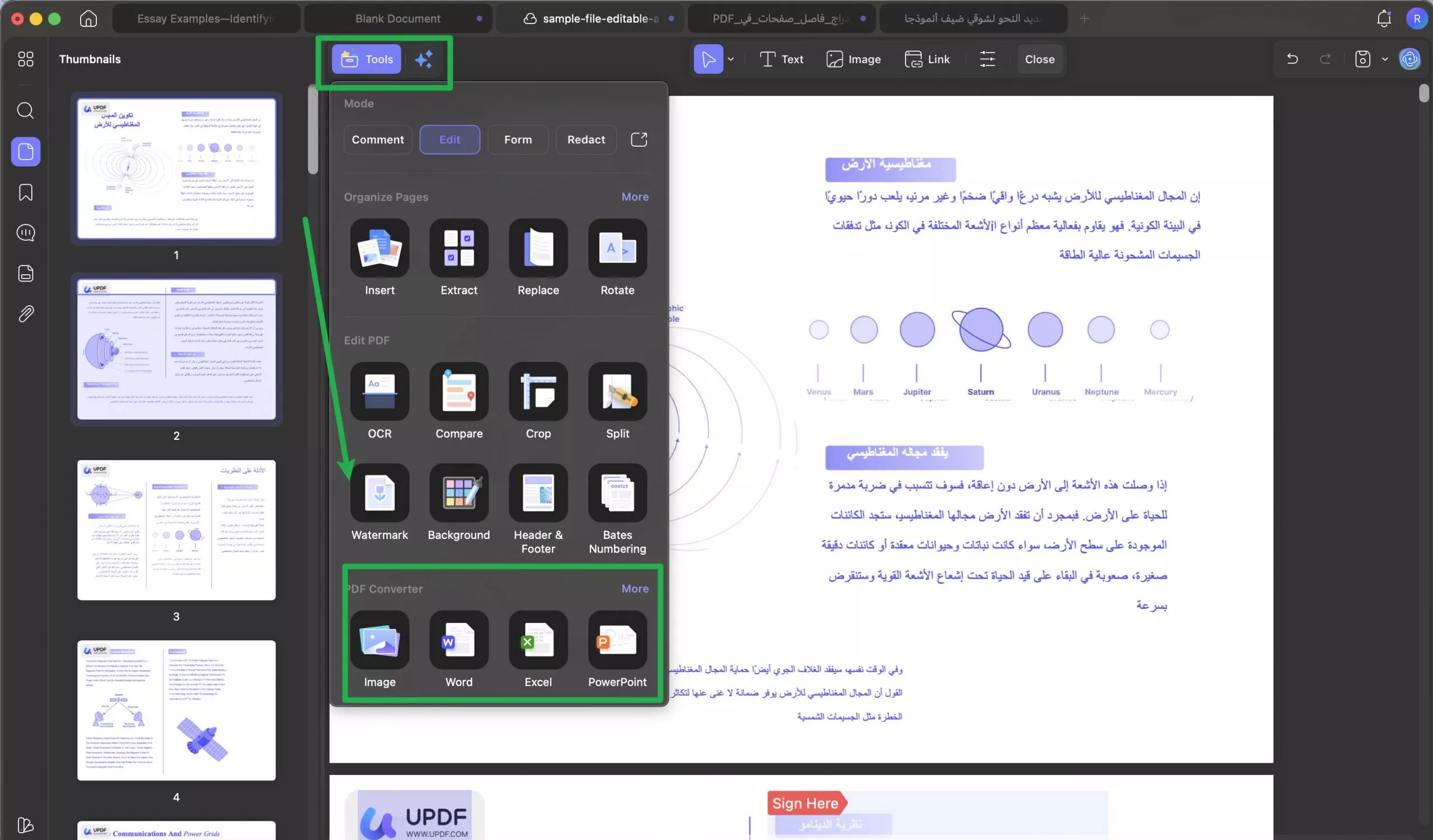Convert PDF to Excel

click(x=538, y=650)
